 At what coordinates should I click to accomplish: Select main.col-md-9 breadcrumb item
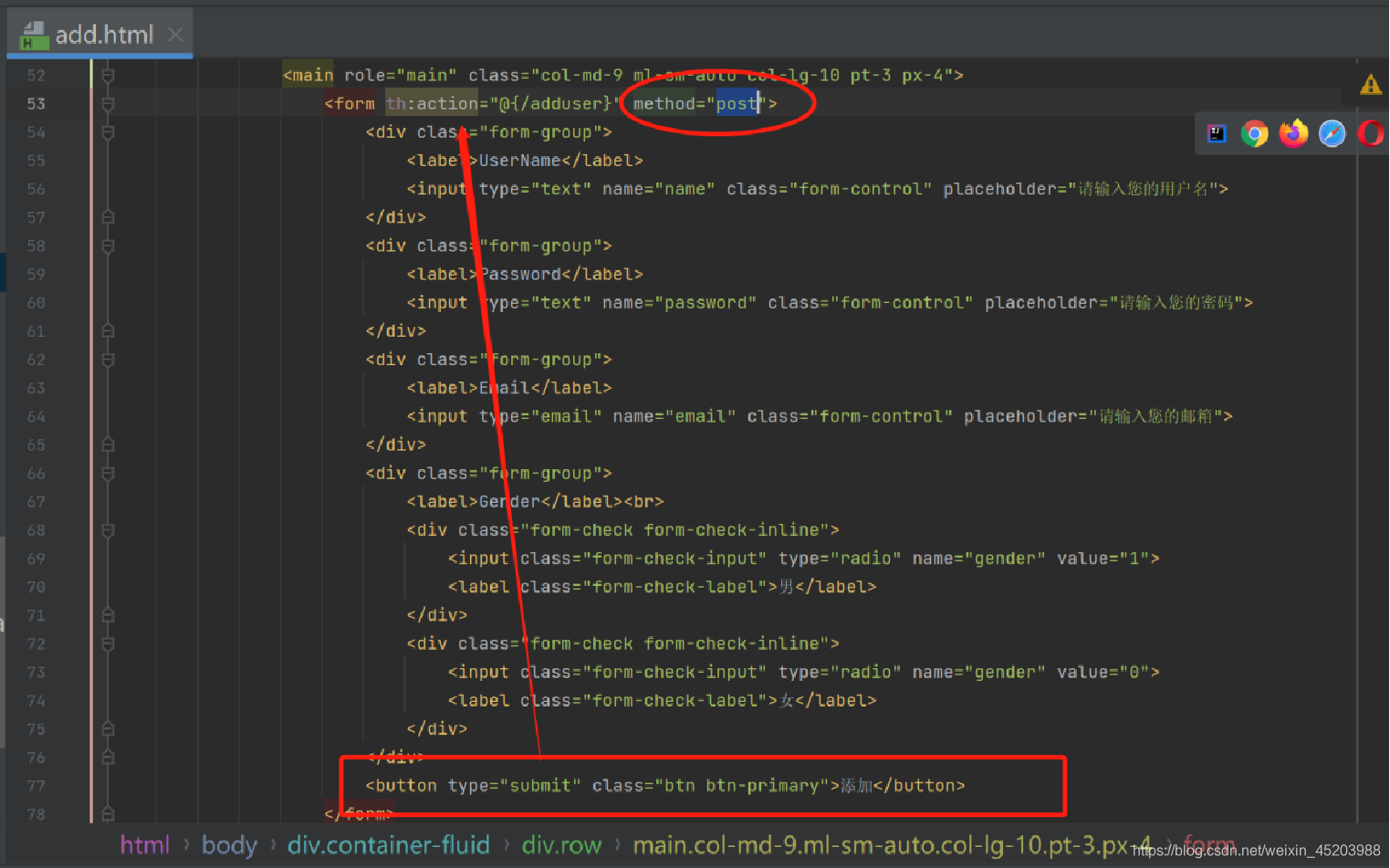pos(892,845)
